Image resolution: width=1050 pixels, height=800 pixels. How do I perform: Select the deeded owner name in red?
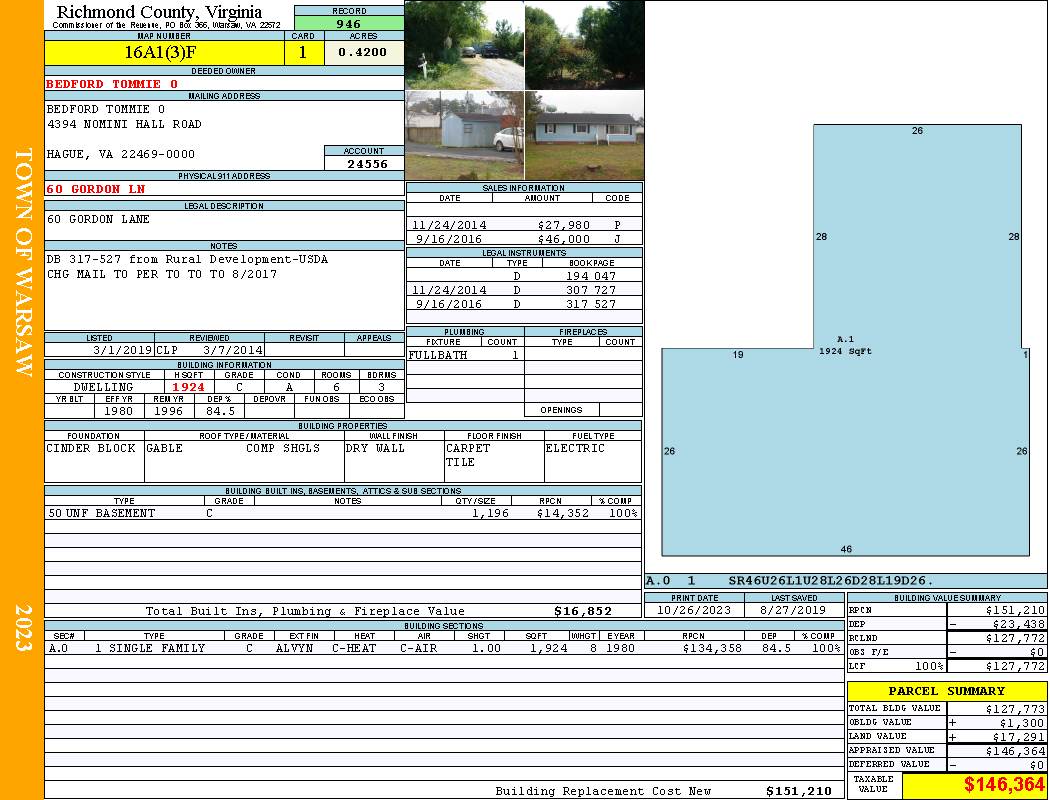click(112, 84)
